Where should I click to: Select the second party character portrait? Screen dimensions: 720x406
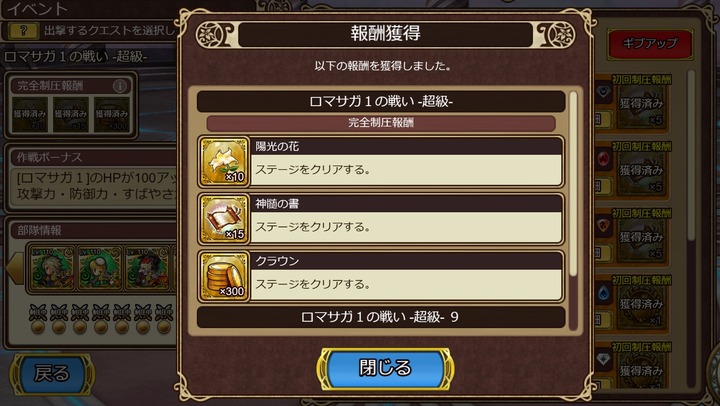click(99, 269)
